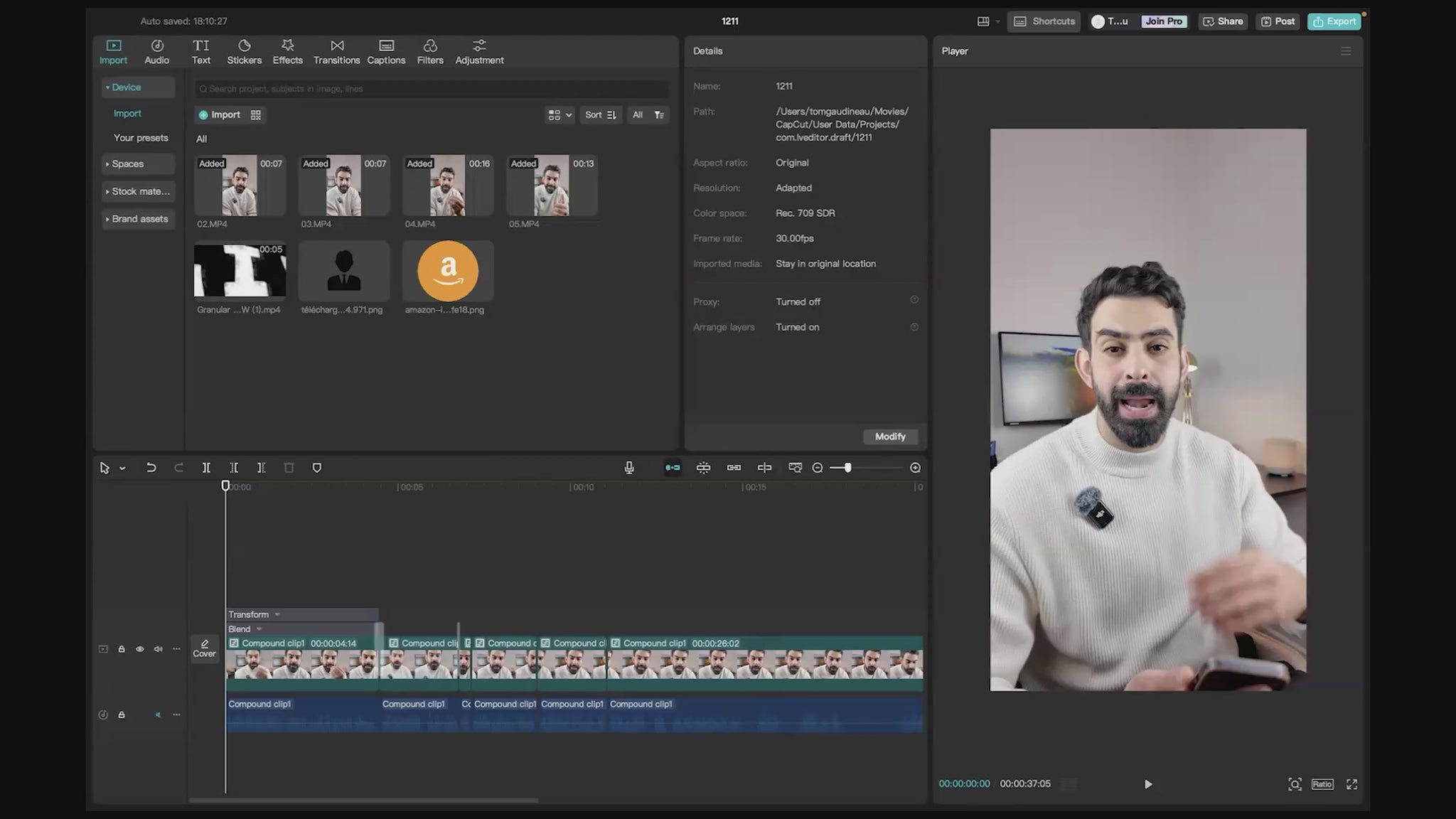Expand the Stock materials section

[x=138, y=191]
